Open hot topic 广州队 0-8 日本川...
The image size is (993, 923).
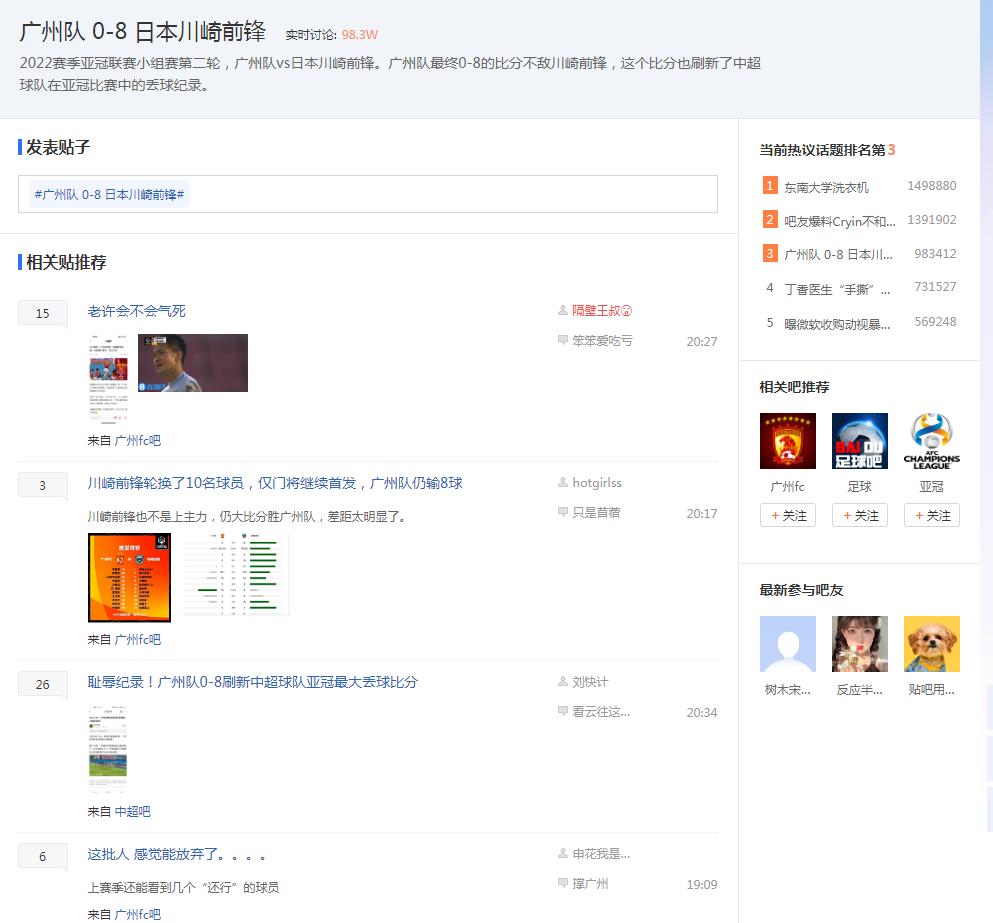click(x=838, y=255)
